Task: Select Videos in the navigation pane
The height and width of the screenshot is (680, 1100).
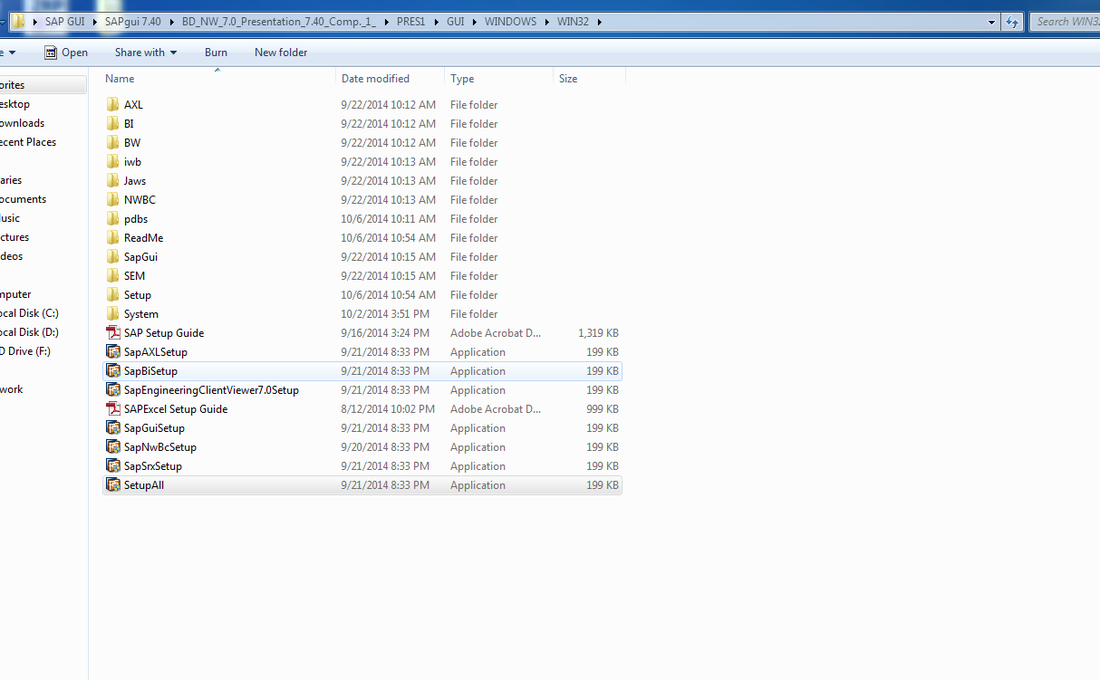Action: coord(11,255)
